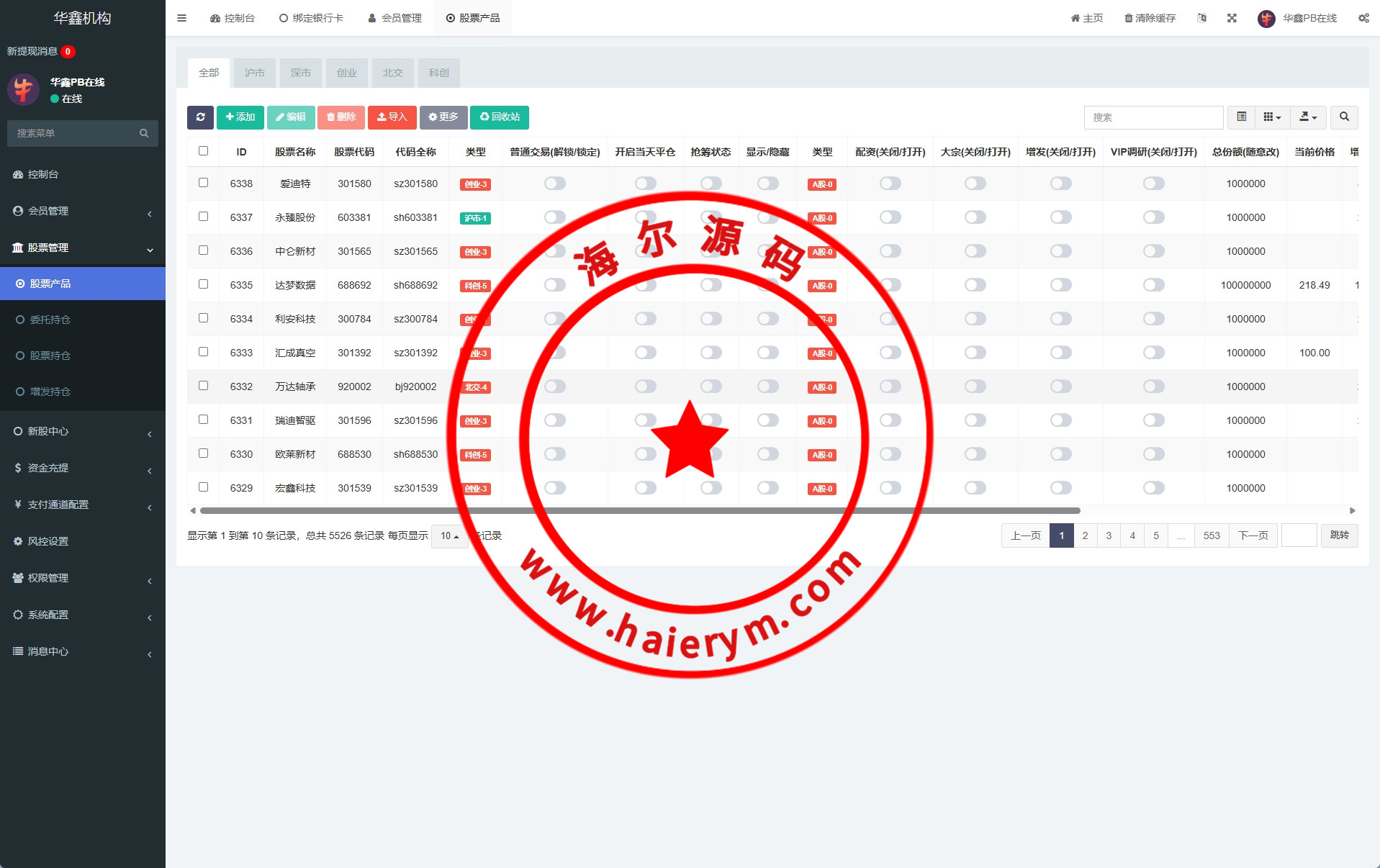Image resolution: width=1380 pixels, height=868 pixels.
Task: Click the magnifier search icon beside the table toolbar
Action: click(1344, 117)
